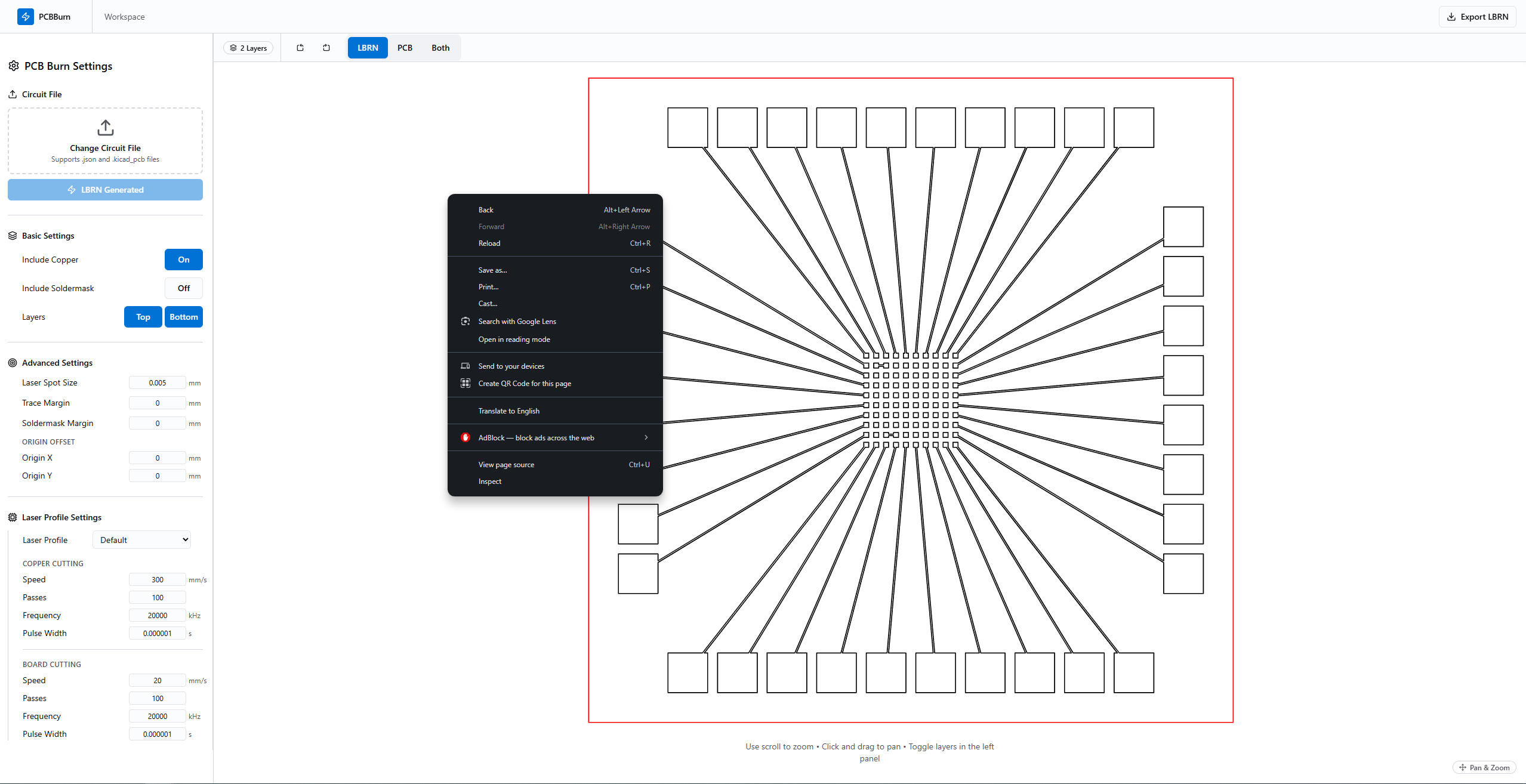Toggle Include Copper off
Image resolution: width=1526 pixels, height=784 pixels.
[x=183, y=260]
